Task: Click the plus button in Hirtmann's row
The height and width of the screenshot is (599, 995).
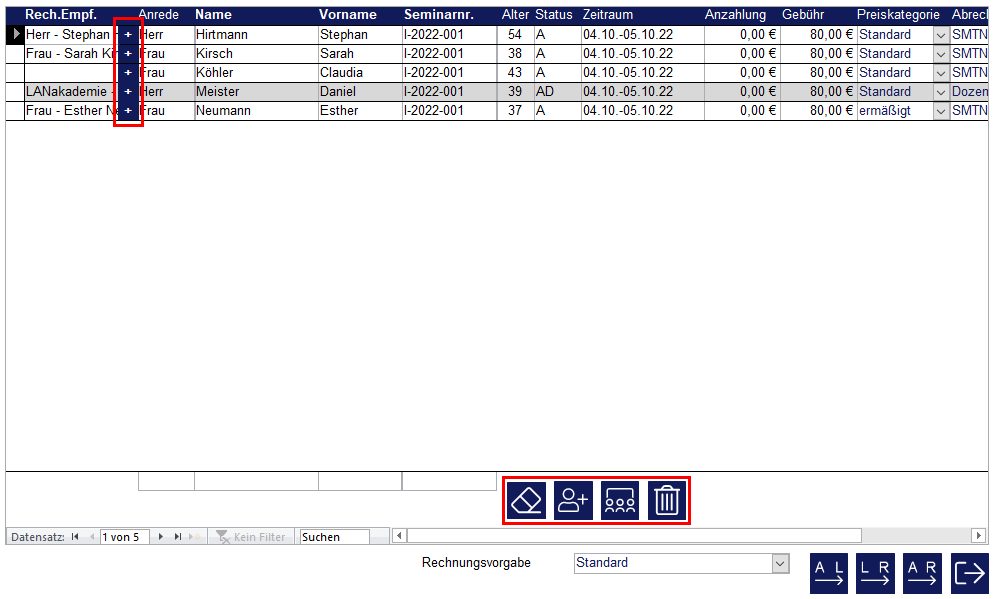Action: (128, 35)
